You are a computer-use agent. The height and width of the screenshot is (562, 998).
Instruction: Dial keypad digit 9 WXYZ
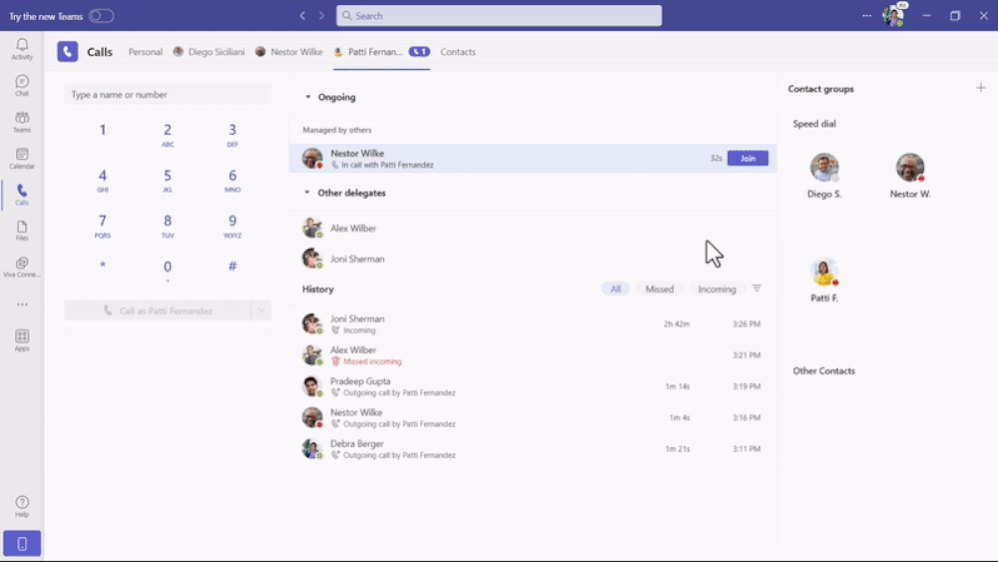pyautogui.click(x=232, y=225)
